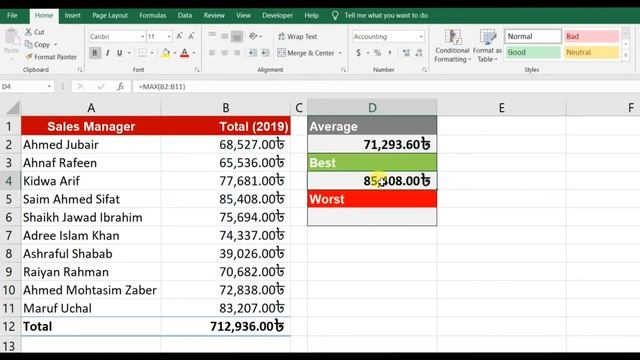Select column D header
This screenshot has width=640, height=360.
click(372, 108)
